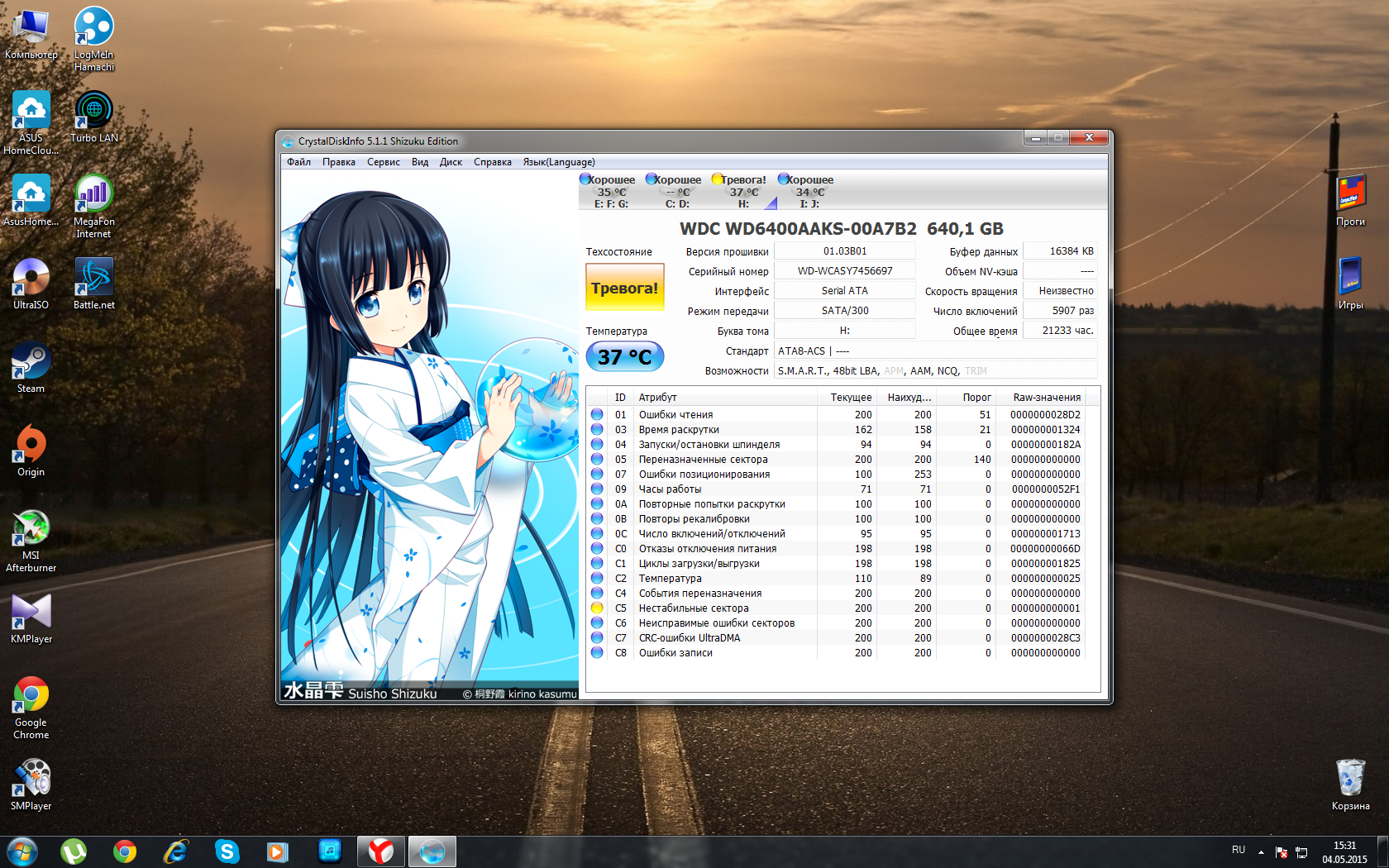Click the KMPlayer desktop icon
Screen dimensions: 1389x868
click(31, 618)
